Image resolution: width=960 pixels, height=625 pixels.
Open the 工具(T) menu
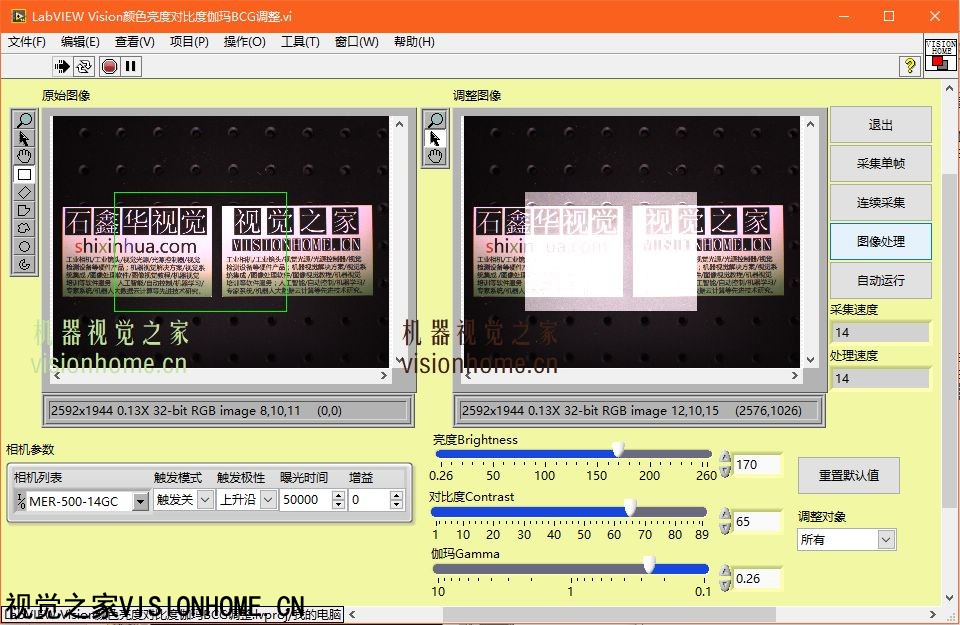point(300,42)
